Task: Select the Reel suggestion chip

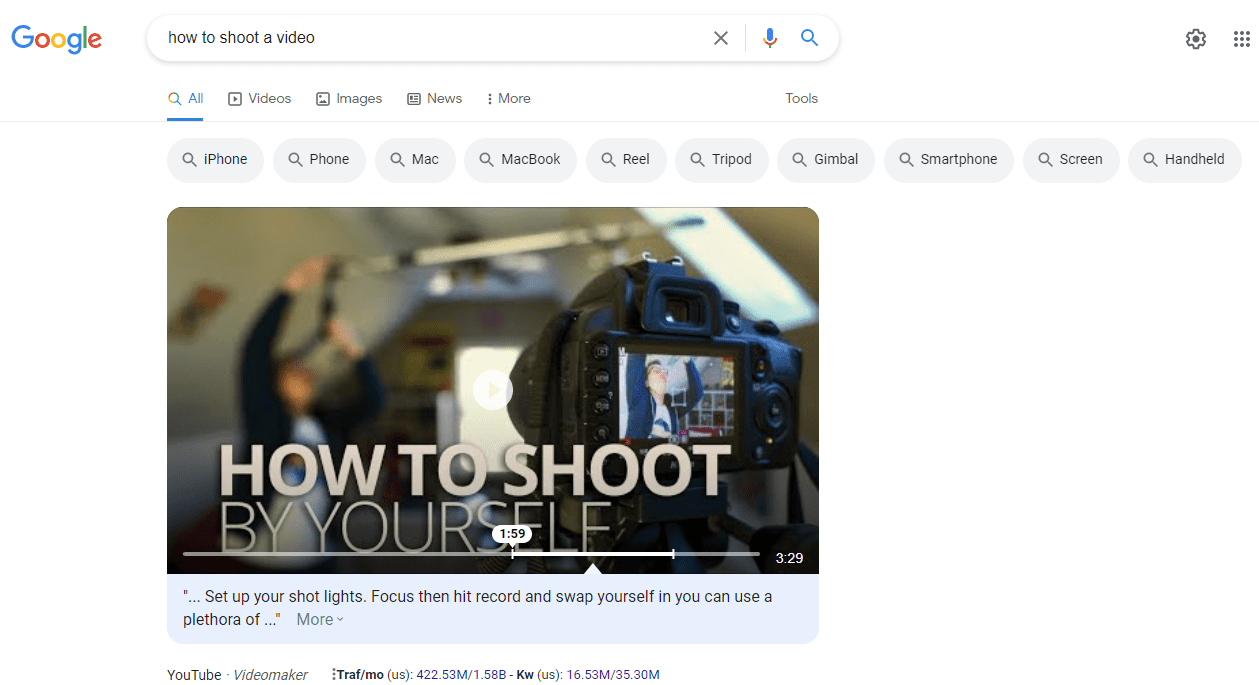Action: pyautogui.click(x=626, y=160)
